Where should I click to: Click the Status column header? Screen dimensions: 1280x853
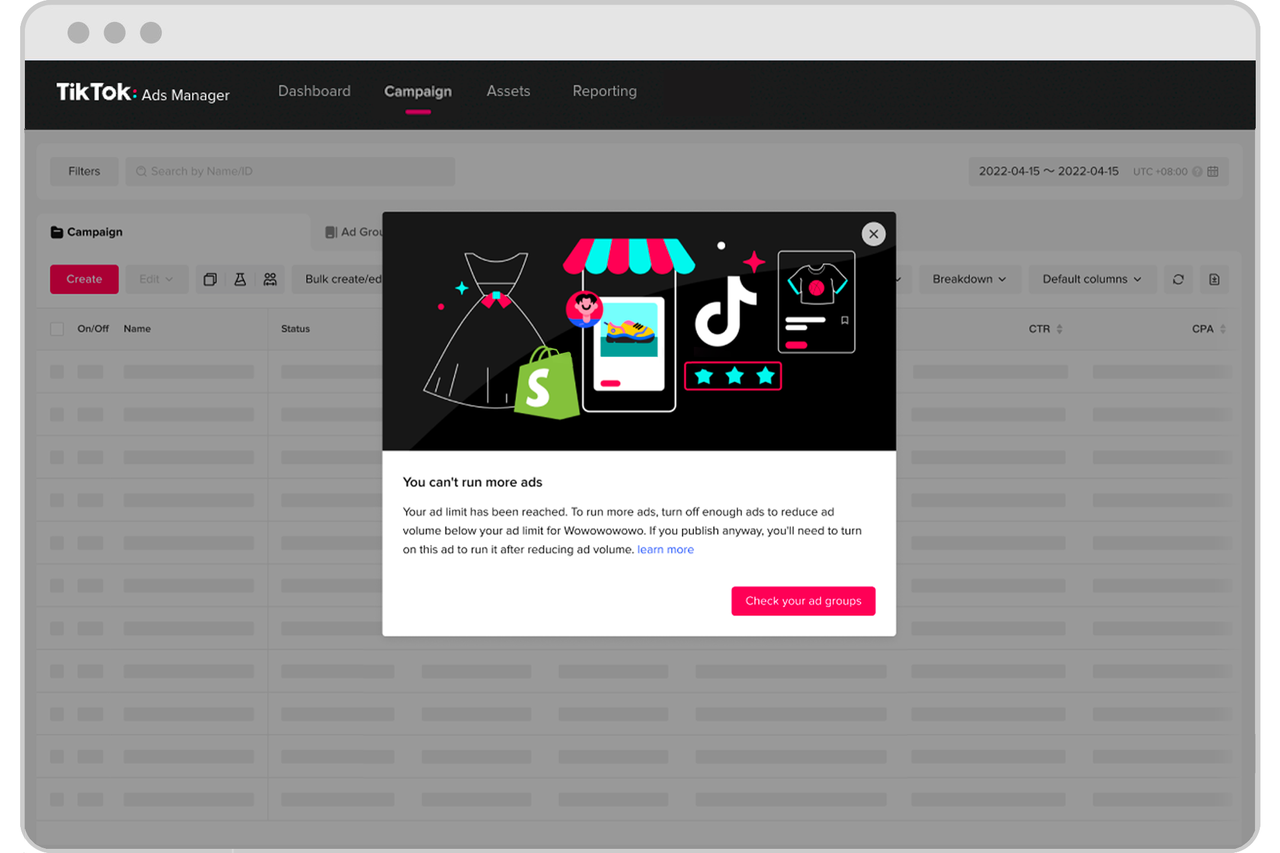295,329
